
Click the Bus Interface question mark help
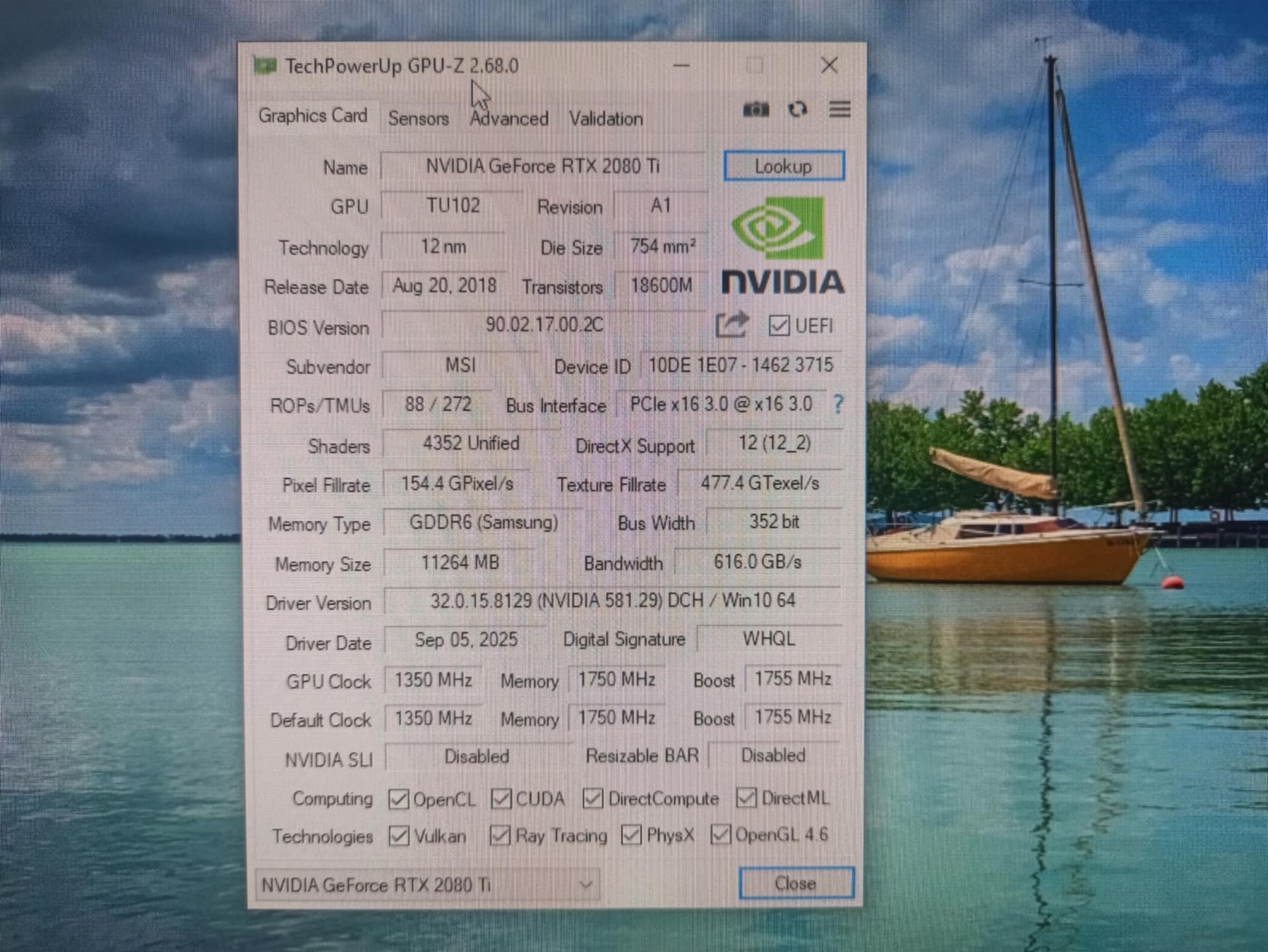click(838, 404)
